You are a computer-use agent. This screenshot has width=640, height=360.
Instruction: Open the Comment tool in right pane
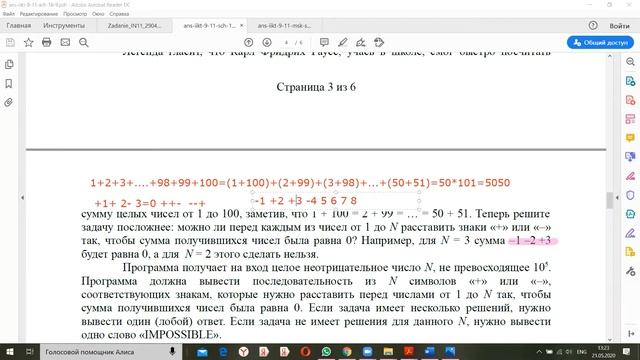pyautogui.click(x=630, y=138)
